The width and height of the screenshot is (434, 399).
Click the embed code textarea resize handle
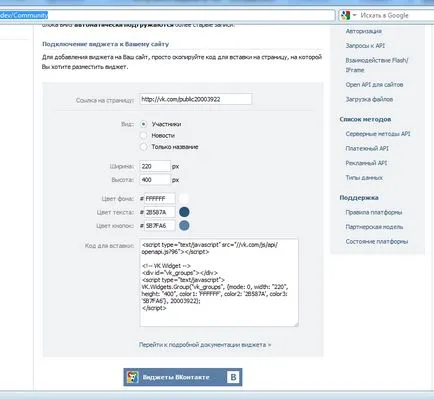tap(296, 324)
